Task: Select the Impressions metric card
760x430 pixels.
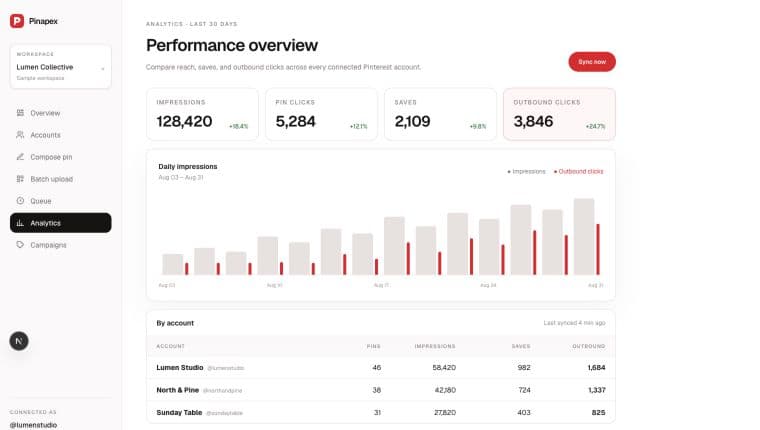Action: tap(203, 114)
